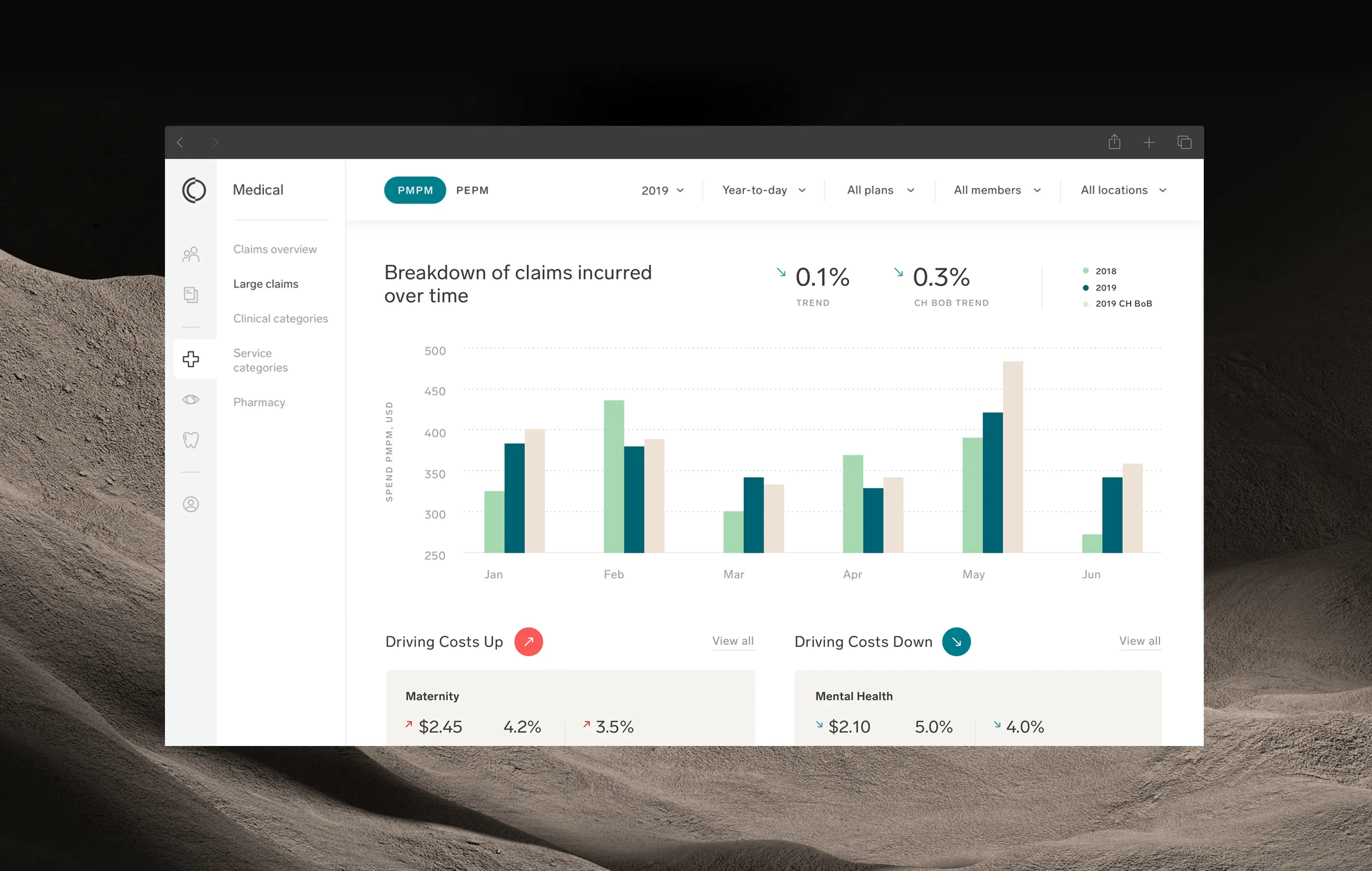1372x871 pixels.
Task: Click the share icon in title bar
Action: 1114,142
